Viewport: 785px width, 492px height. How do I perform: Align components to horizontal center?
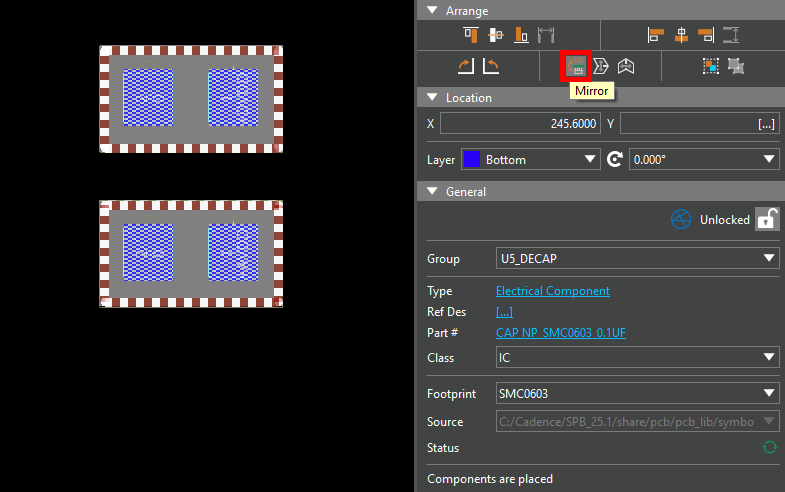click(x=681, y=35)
